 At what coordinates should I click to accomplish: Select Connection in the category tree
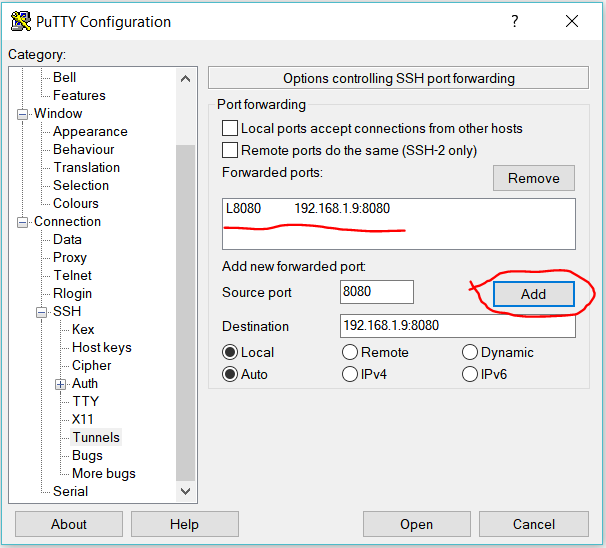coord(67,222)
